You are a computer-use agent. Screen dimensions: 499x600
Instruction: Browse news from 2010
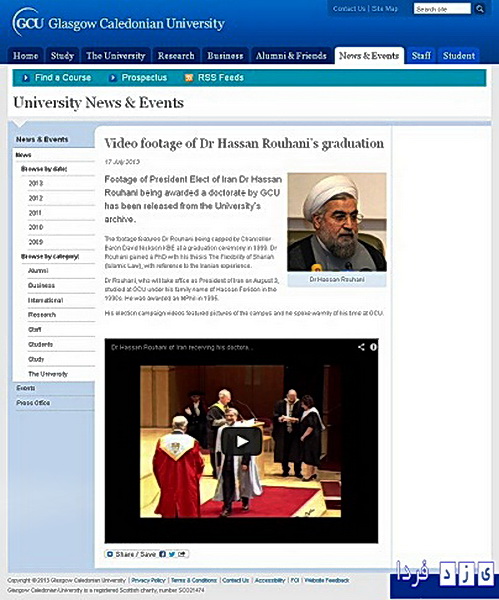pos(36,227)
